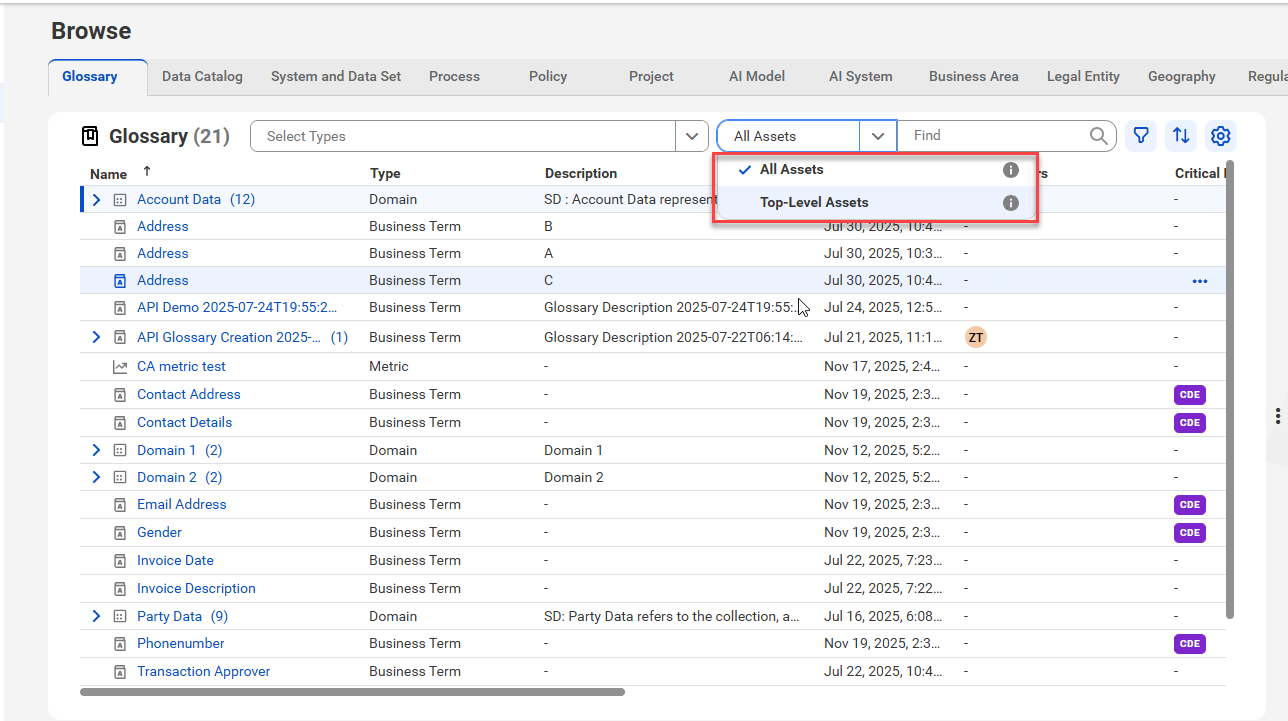The height and width of the screenshot is (721, 1288).
Task: Click domain icon beside Party Data
Action: click(x=120, y=617)
